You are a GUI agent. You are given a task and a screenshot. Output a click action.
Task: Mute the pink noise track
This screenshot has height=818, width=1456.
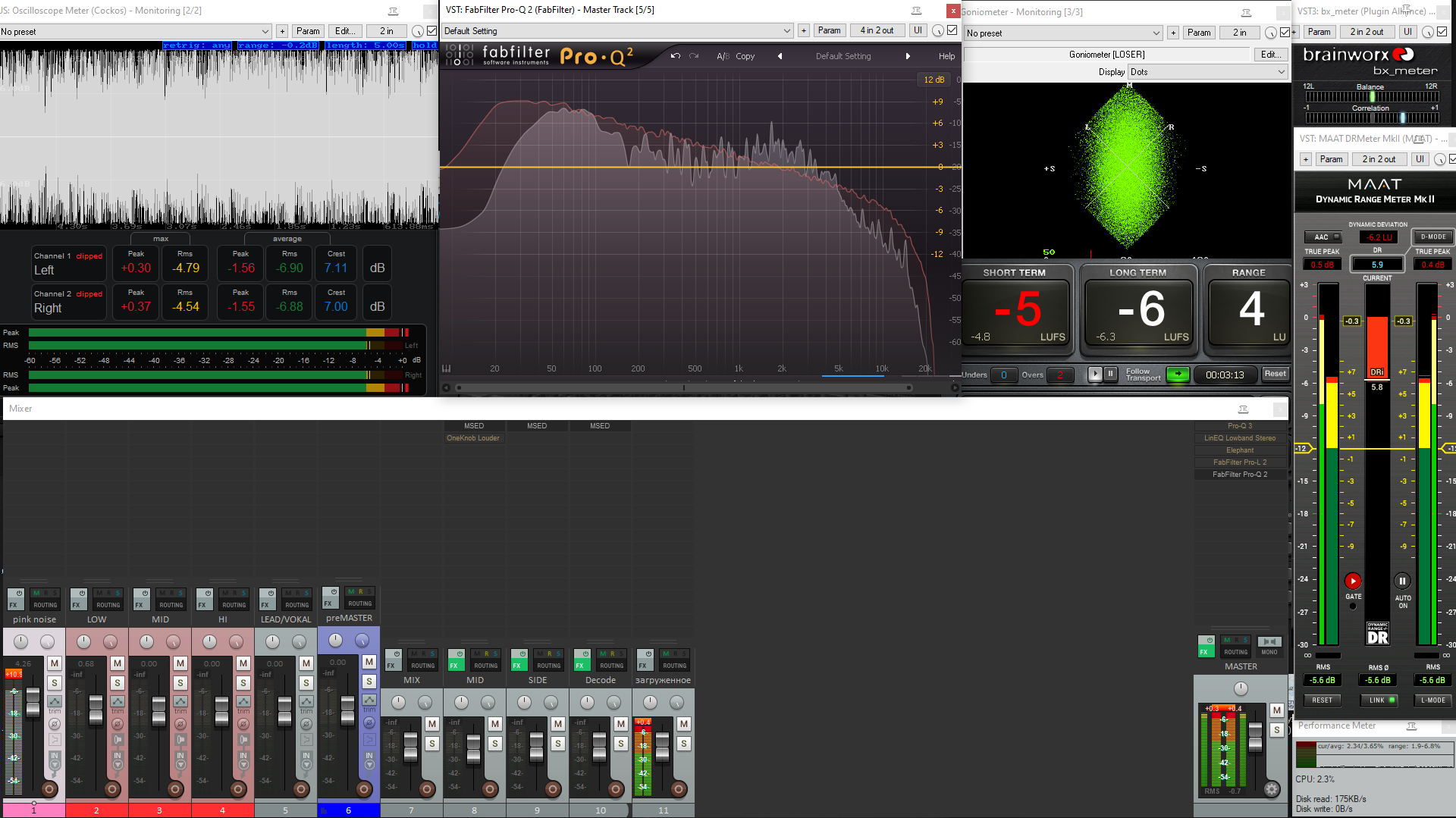coord(55,663)
